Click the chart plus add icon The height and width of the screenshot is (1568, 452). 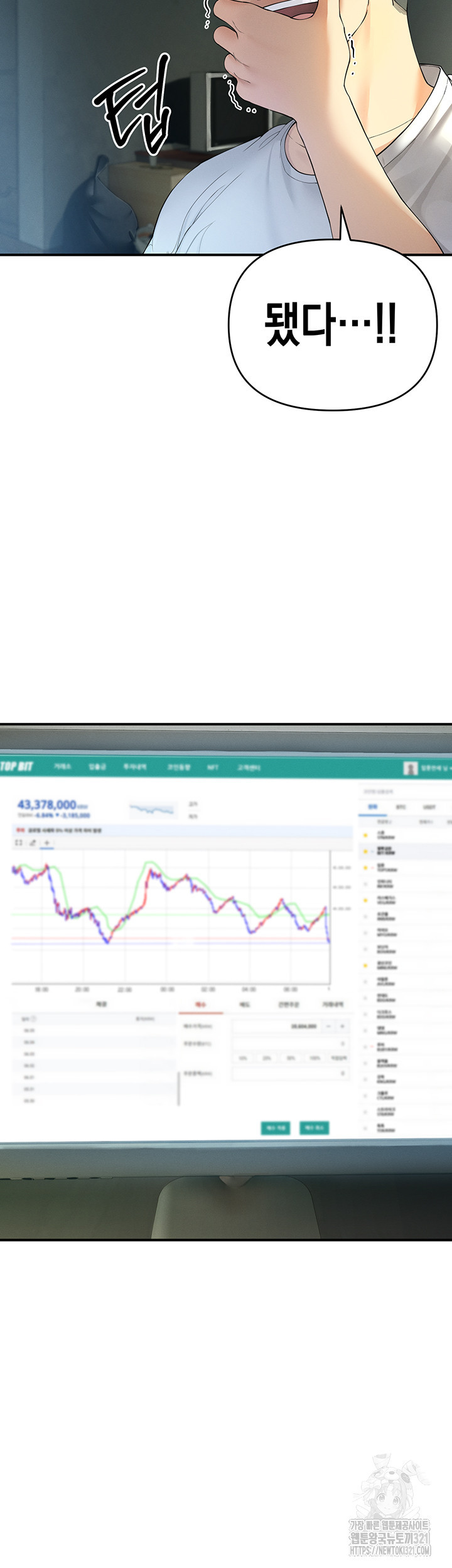[x=47, y=842]
